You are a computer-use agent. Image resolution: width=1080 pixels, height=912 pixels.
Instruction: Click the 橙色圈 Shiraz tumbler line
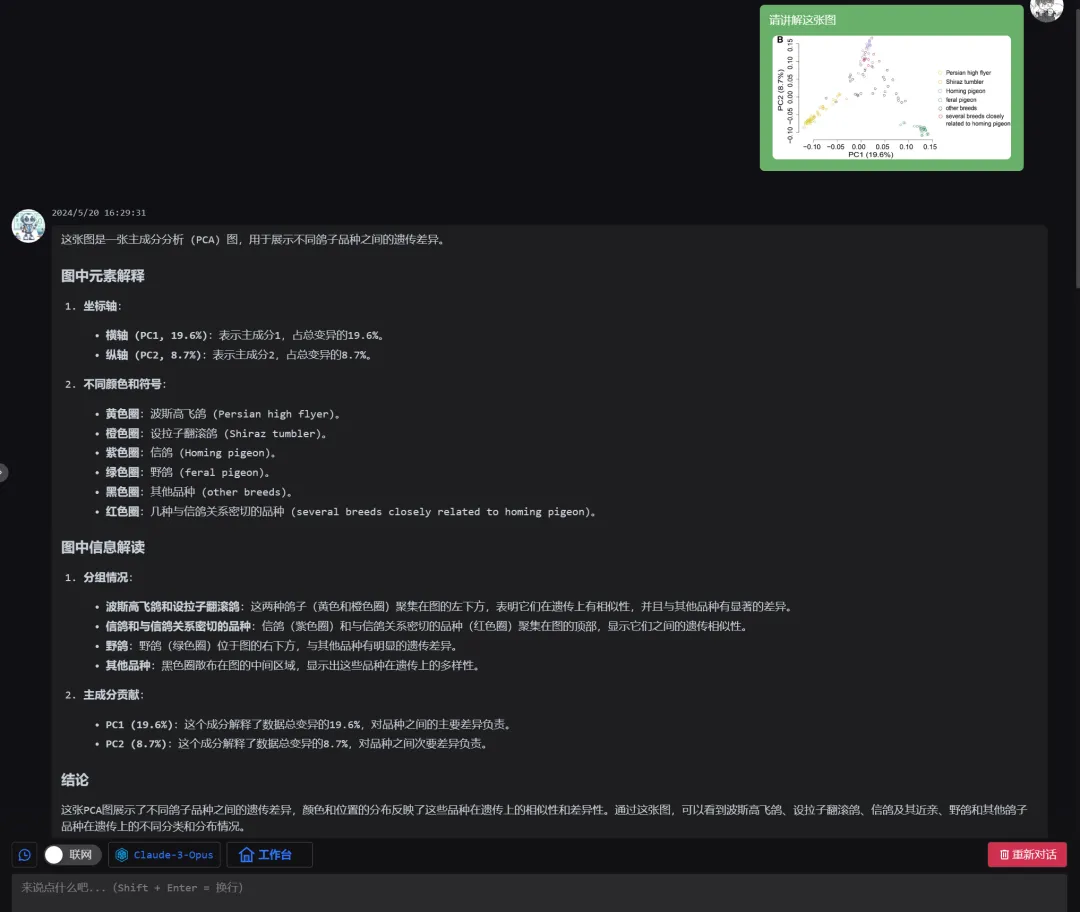coord(216,434)
